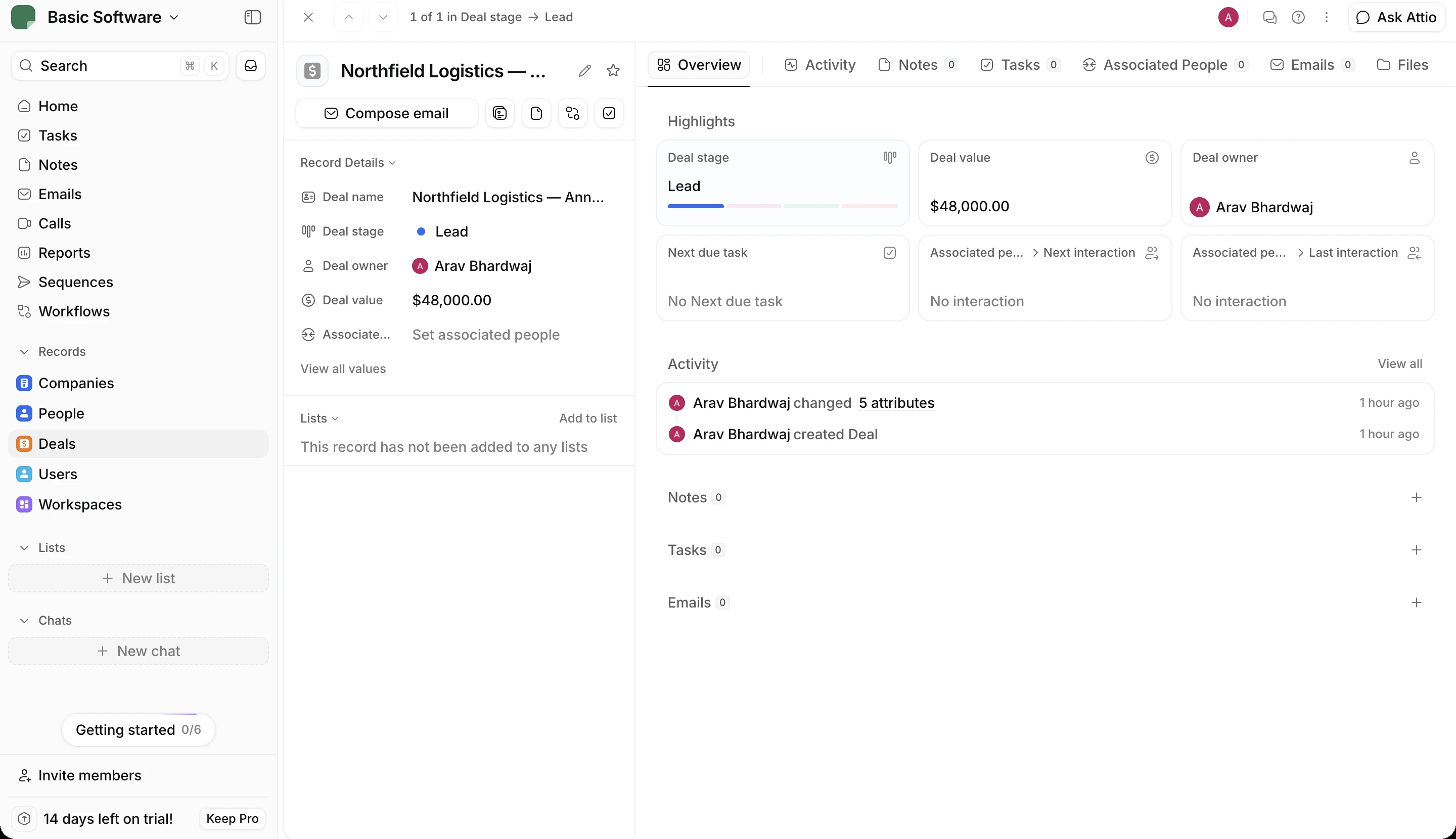
Task: Click the New list button
Action: [139, 578]
